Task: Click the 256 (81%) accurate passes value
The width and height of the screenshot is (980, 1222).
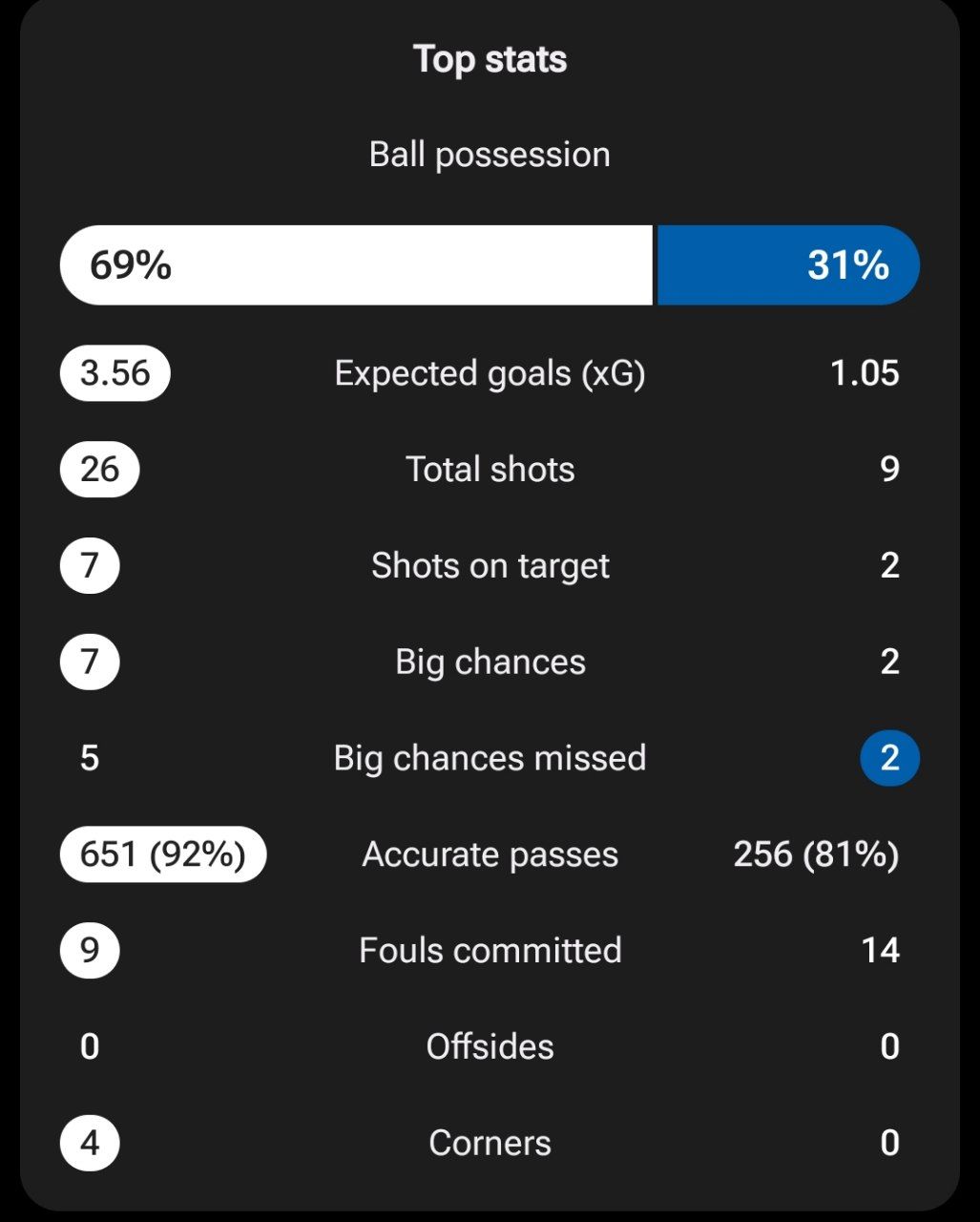Action: point(816,854)
